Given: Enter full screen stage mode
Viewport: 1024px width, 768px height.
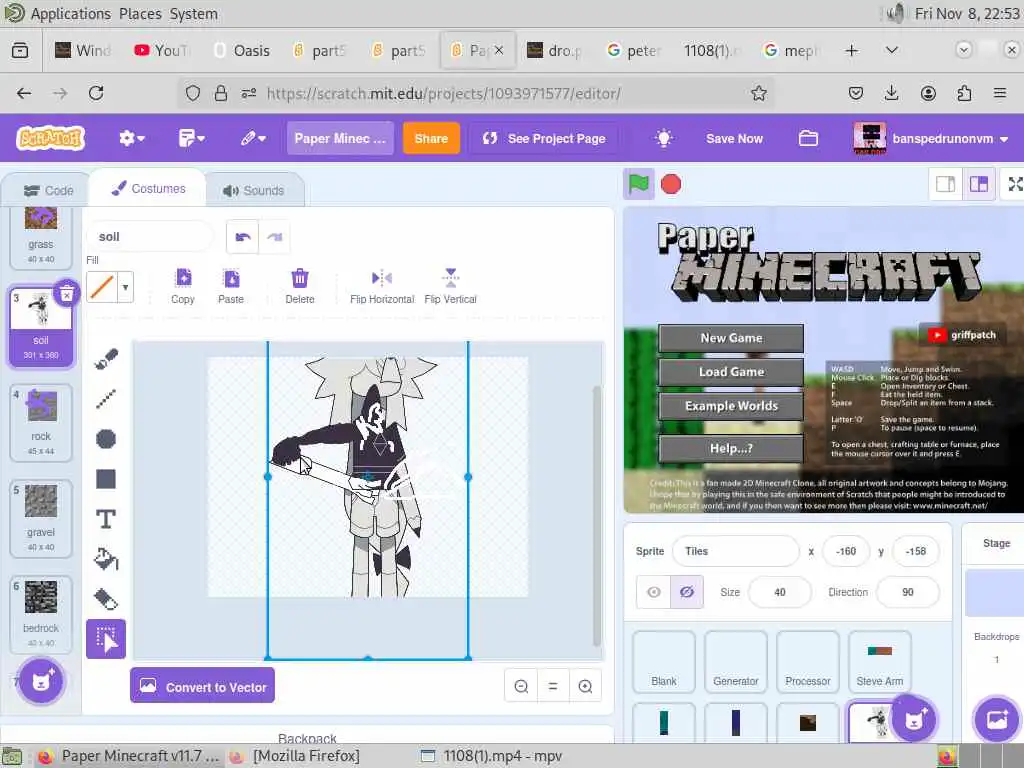Looking at the screenshot, I should tap(1014, 184).
